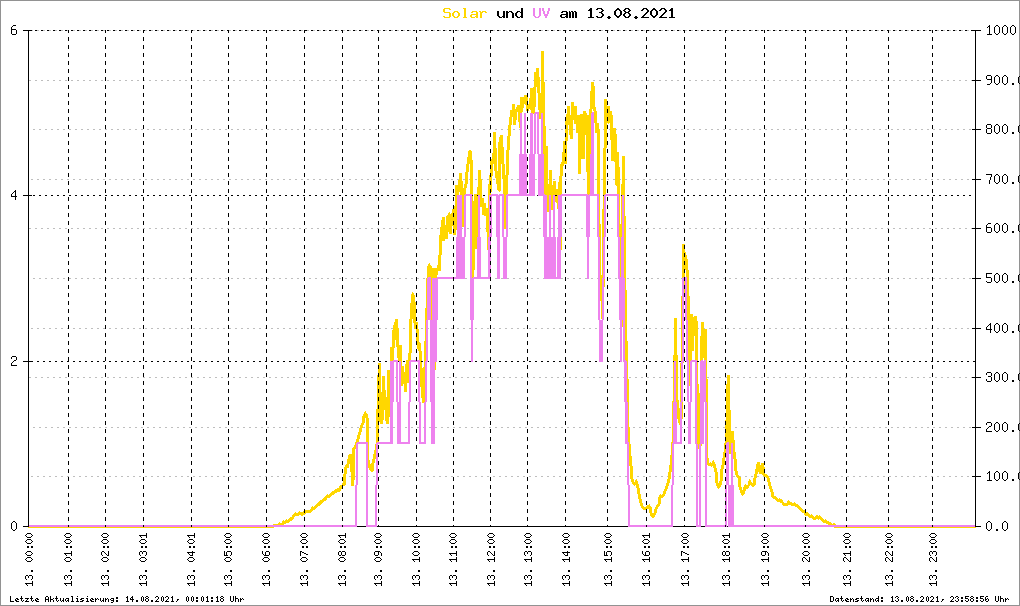Screen dimensions: 1020x606
Task: Click the pink 'UV' legend word in title
Action: click(x=541, y=14)
